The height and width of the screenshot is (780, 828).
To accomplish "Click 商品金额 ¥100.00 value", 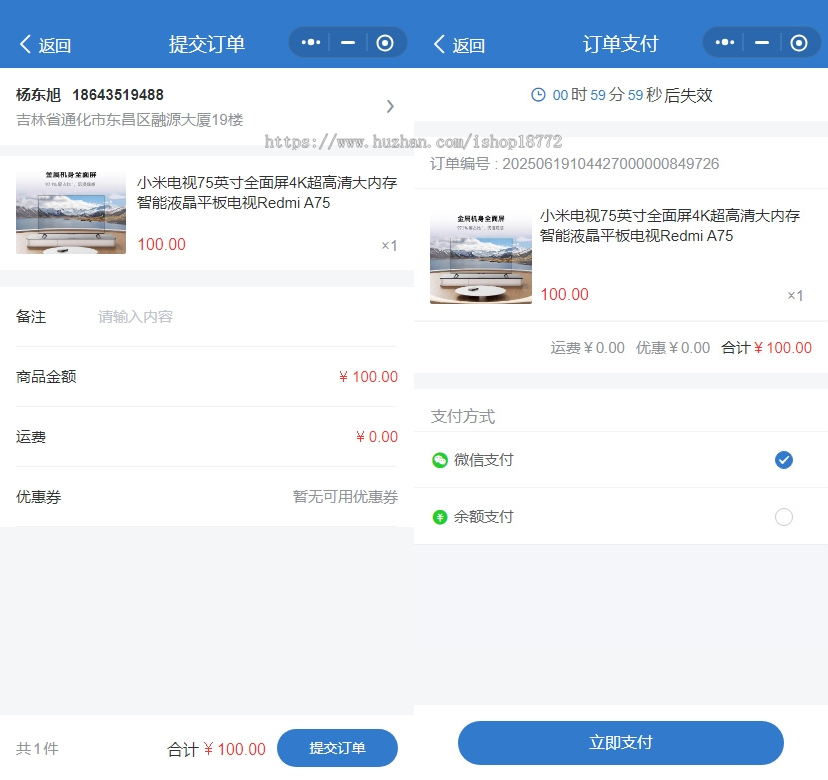I will [x=368, y=377].
